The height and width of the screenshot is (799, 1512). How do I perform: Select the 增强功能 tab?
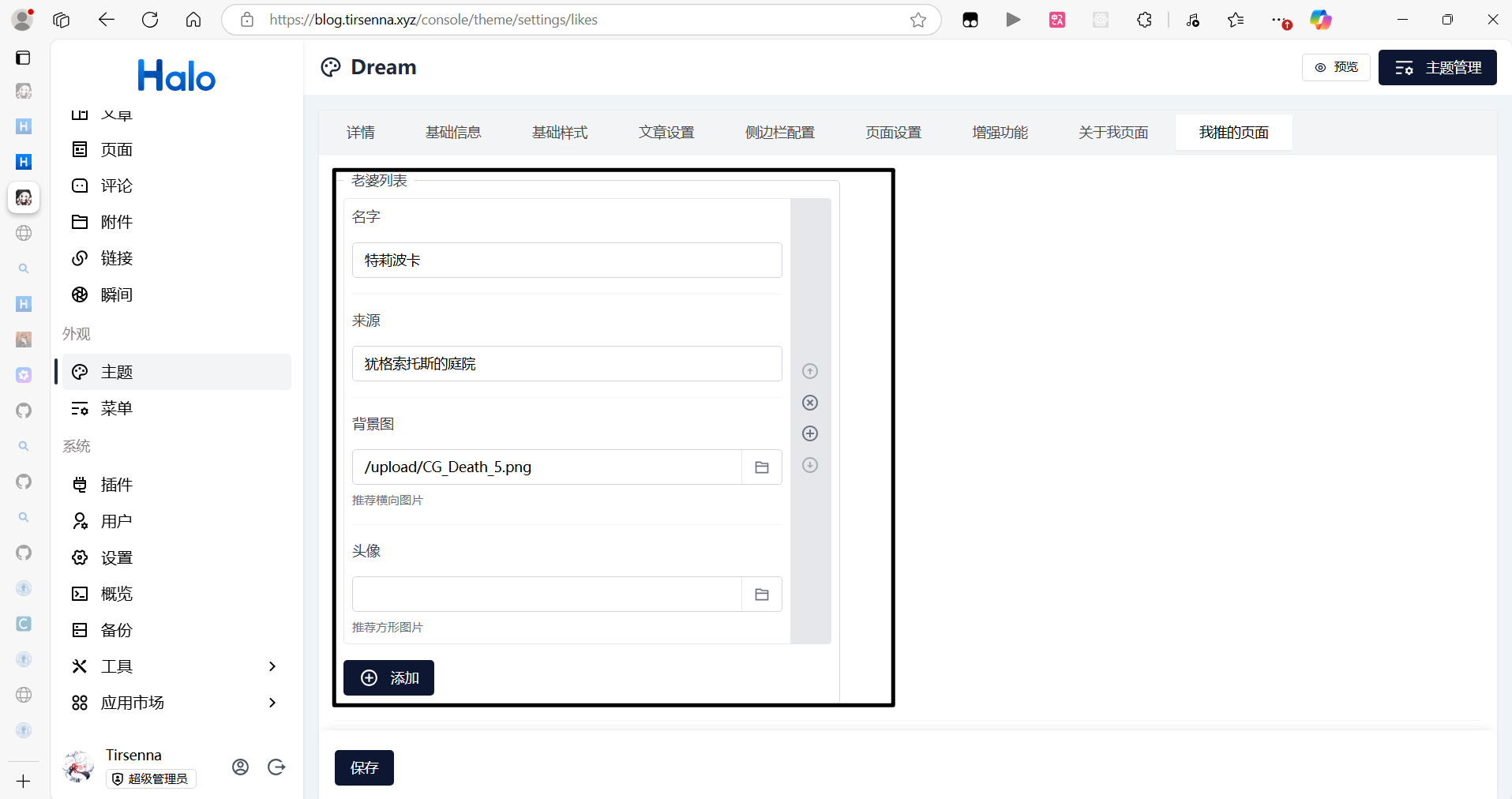click(1000, 133)
